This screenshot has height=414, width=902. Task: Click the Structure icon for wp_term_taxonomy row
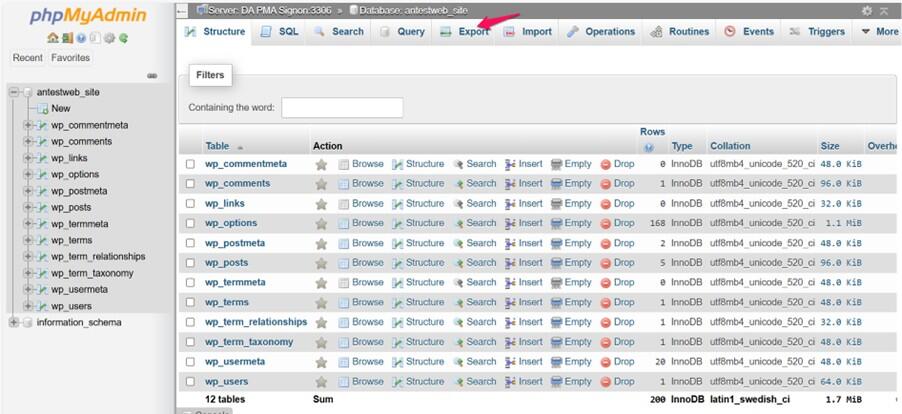[x=398, y=343]
